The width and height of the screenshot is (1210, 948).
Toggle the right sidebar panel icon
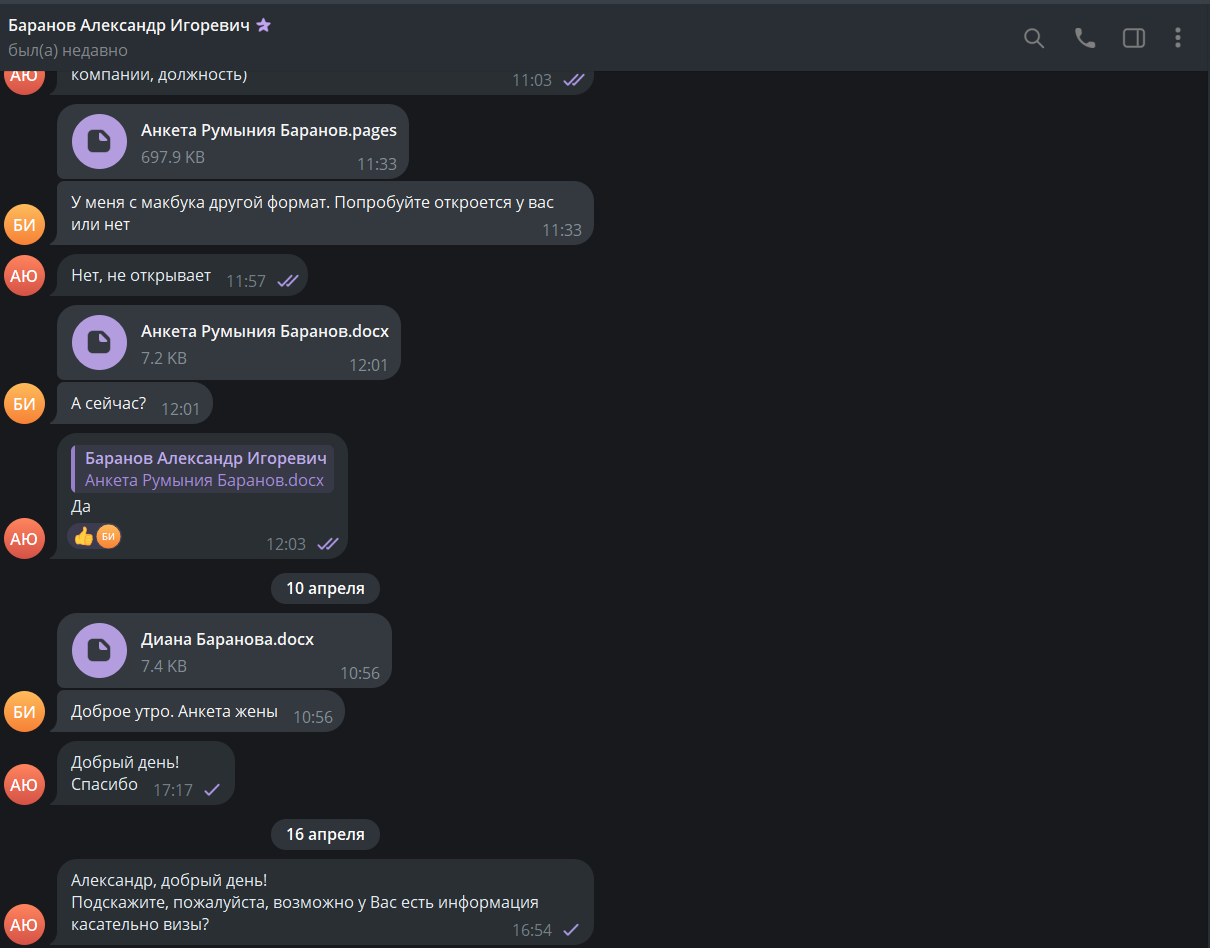pyautogui.click(x=1134, y=38)
